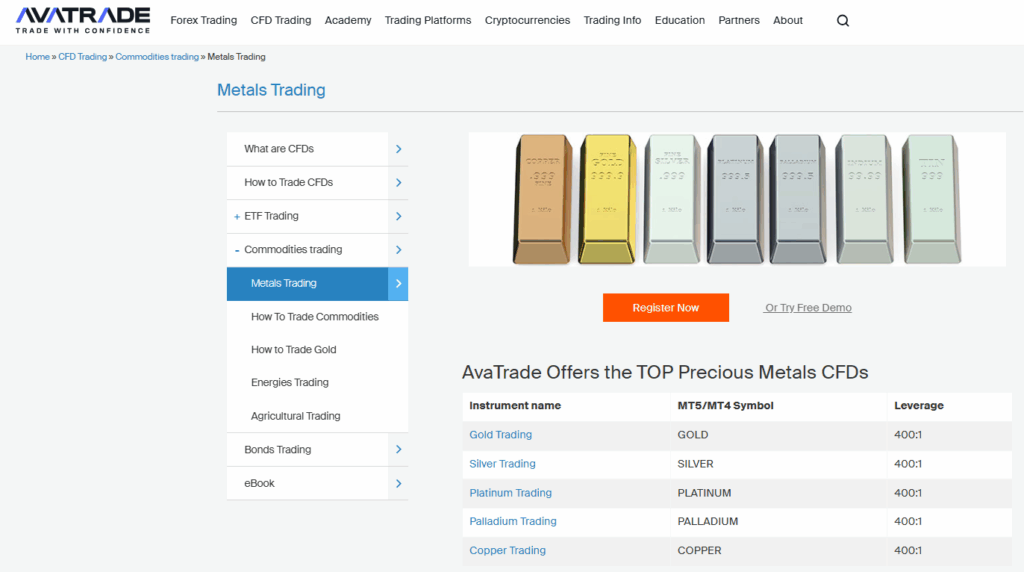Open How To Trade Commodities page

[315, 317]
